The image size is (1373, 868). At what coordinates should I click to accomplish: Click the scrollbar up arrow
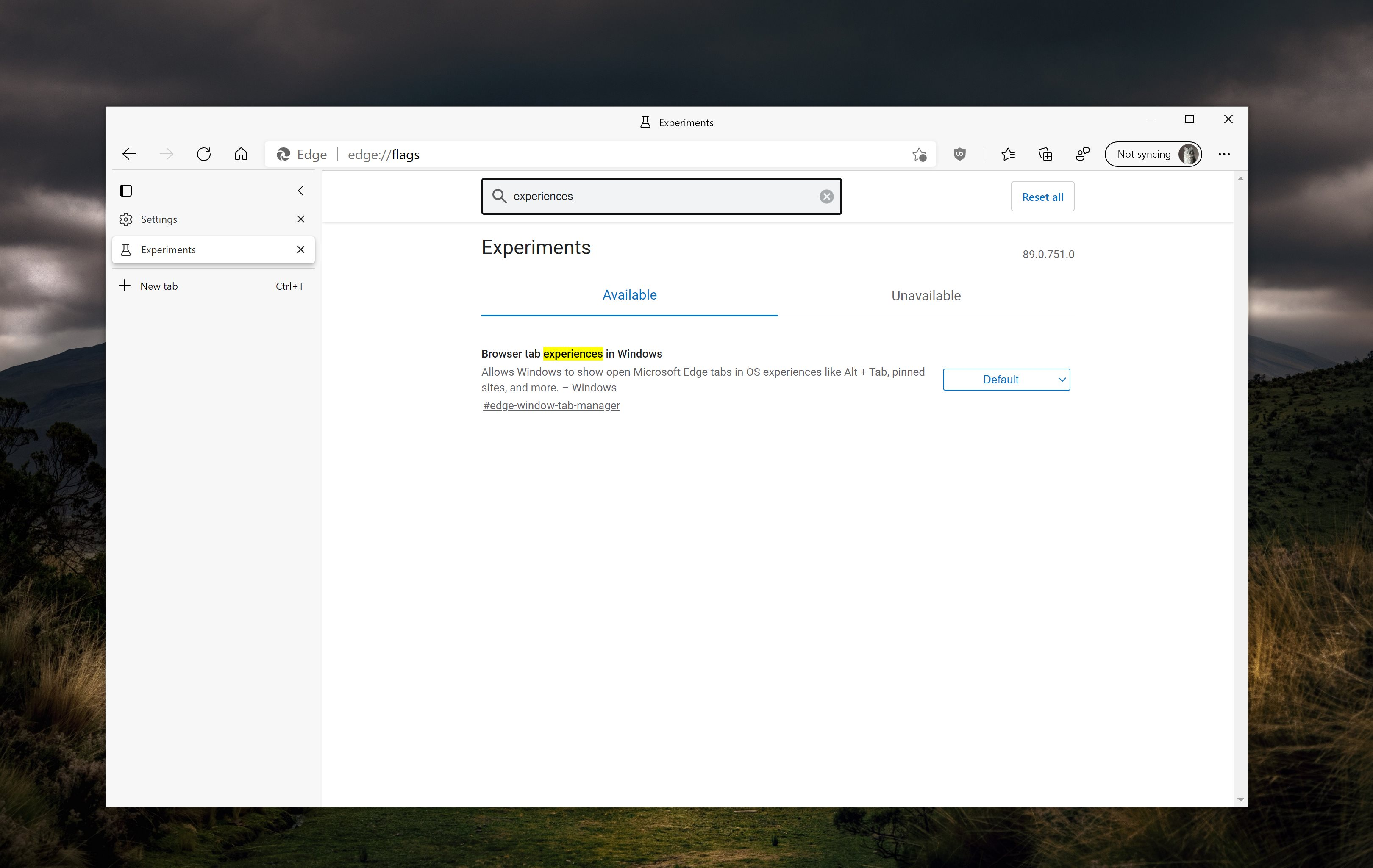(x=1240, y=179)
